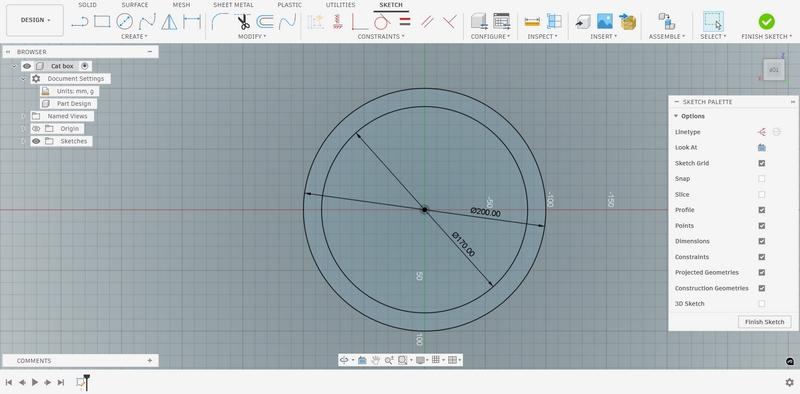Select the Parallel constraint icon
This screenshot has height=394, width=800.
428,21
